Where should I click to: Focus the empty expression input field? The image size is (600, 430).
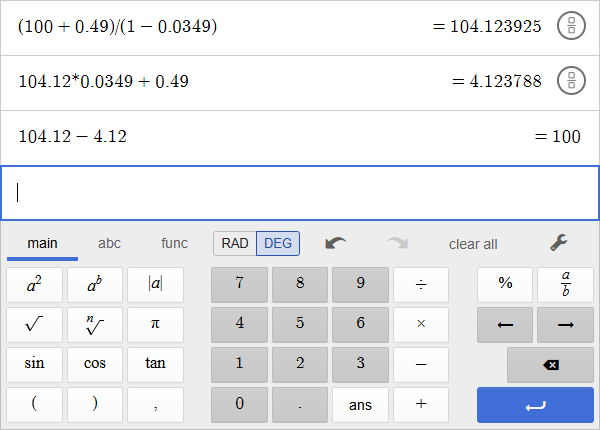pyautogui.click(x=300, y=193)
